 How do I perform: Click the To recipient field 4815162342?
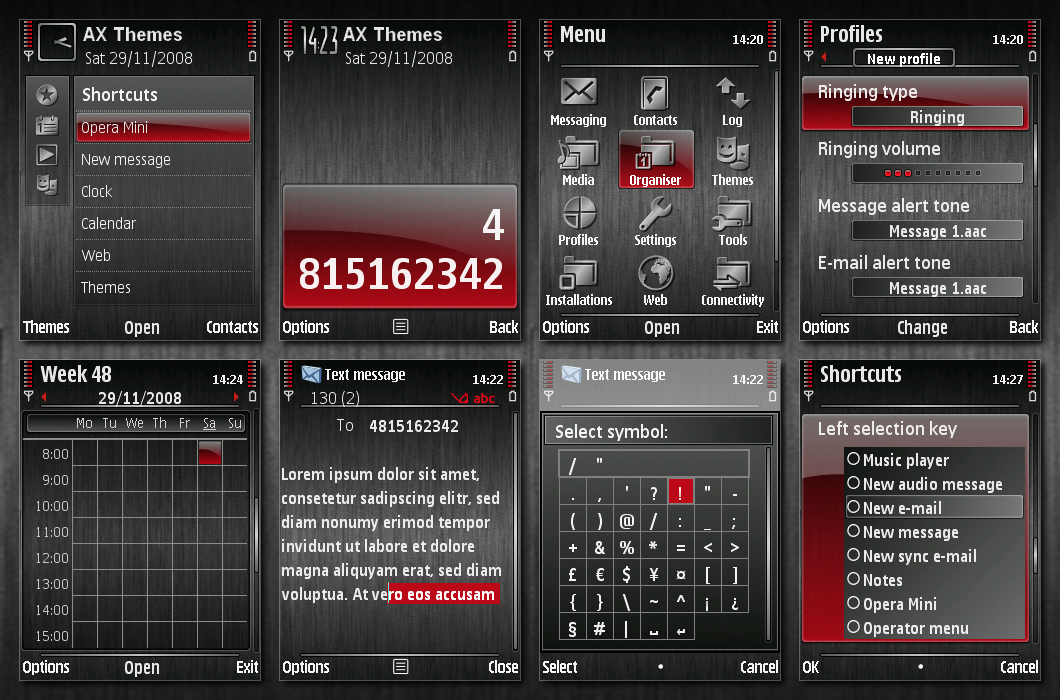pyautogui.click(x=414, y=426)
